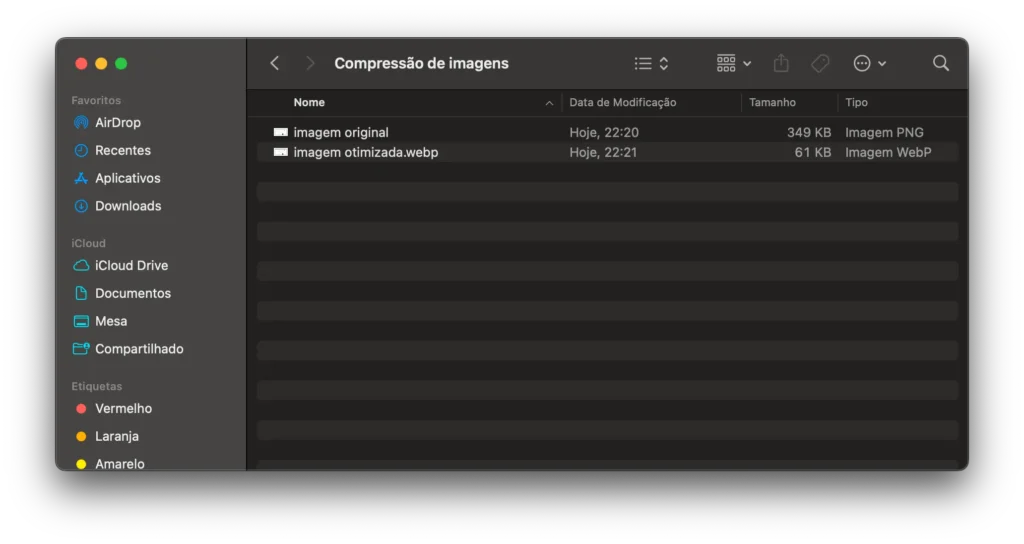Toggle sort direction arrow in Nome column

[549, 103]
